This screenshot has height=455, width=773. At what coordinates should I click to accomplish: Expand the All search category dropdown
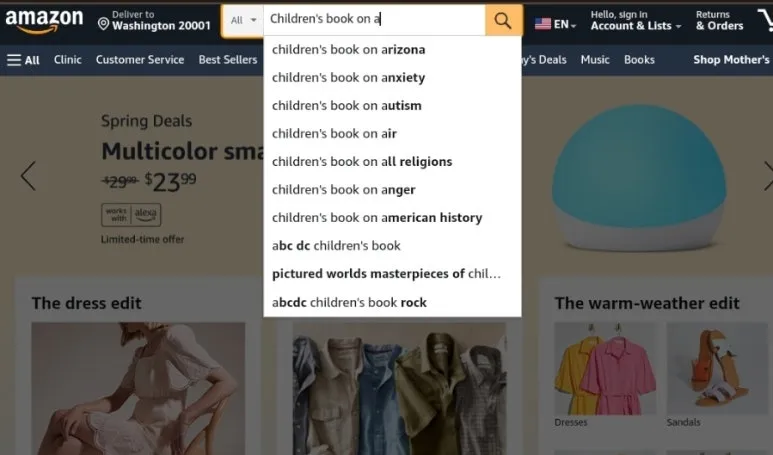(243, 20)
